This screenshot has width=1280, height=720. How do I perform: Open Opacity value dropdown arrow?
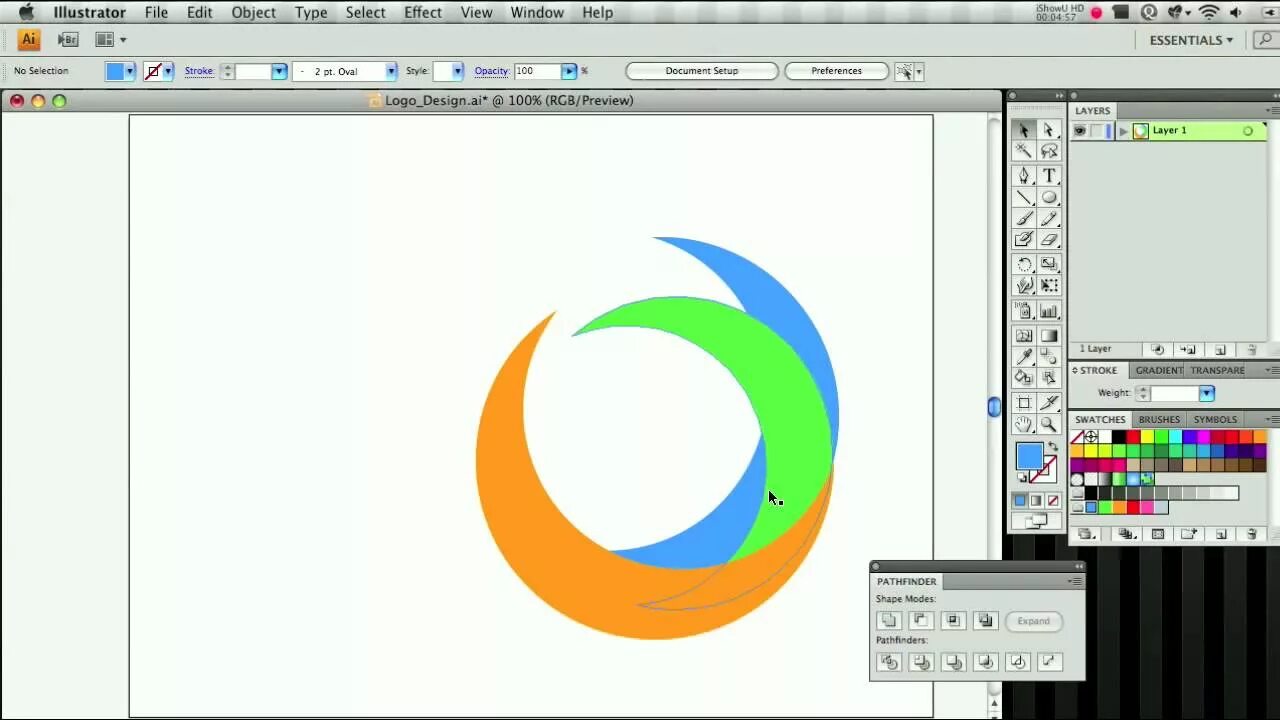(x=569, y=71)
